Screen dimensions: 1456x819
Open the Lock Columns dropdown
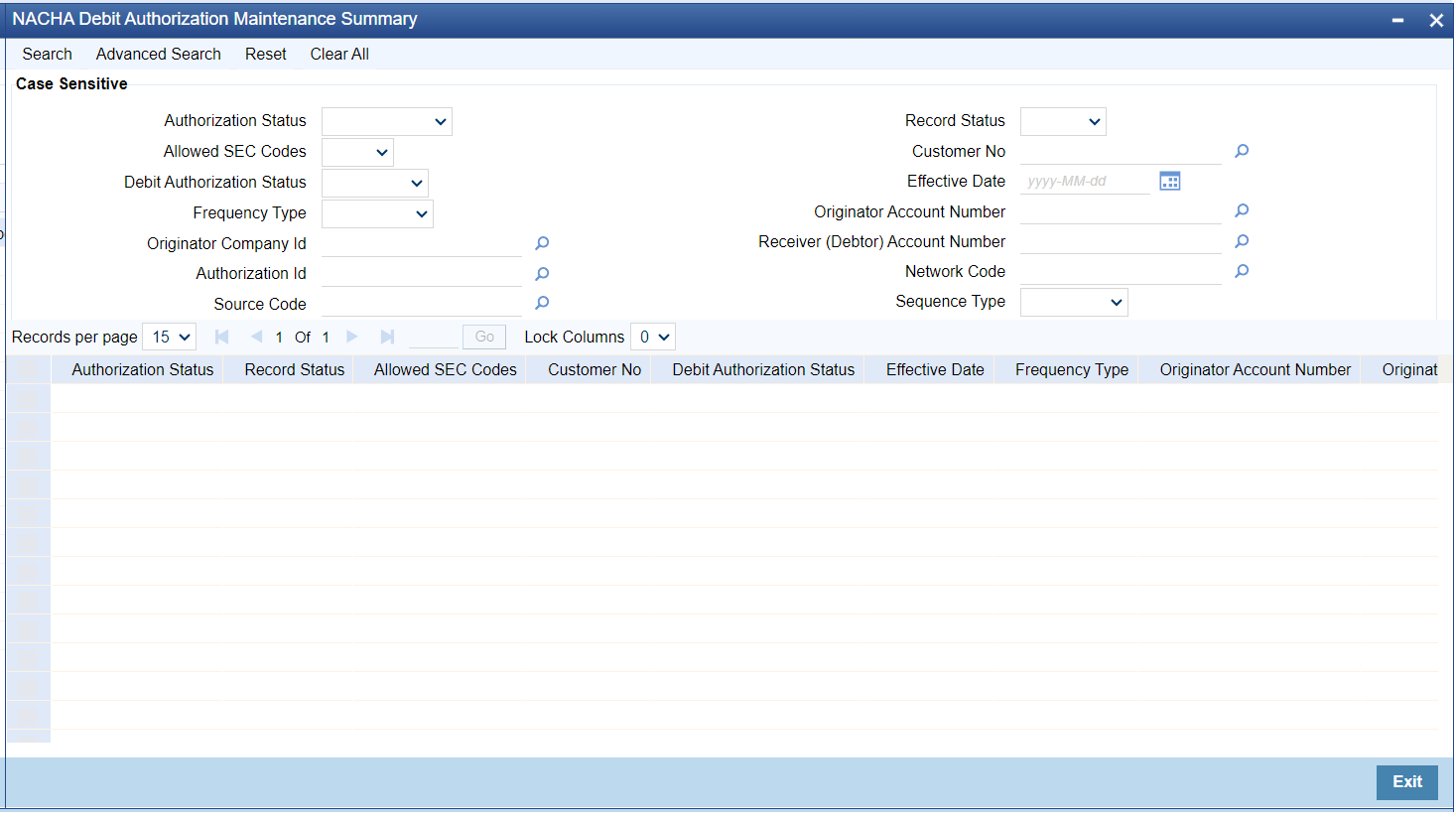(x=653, y=337)
